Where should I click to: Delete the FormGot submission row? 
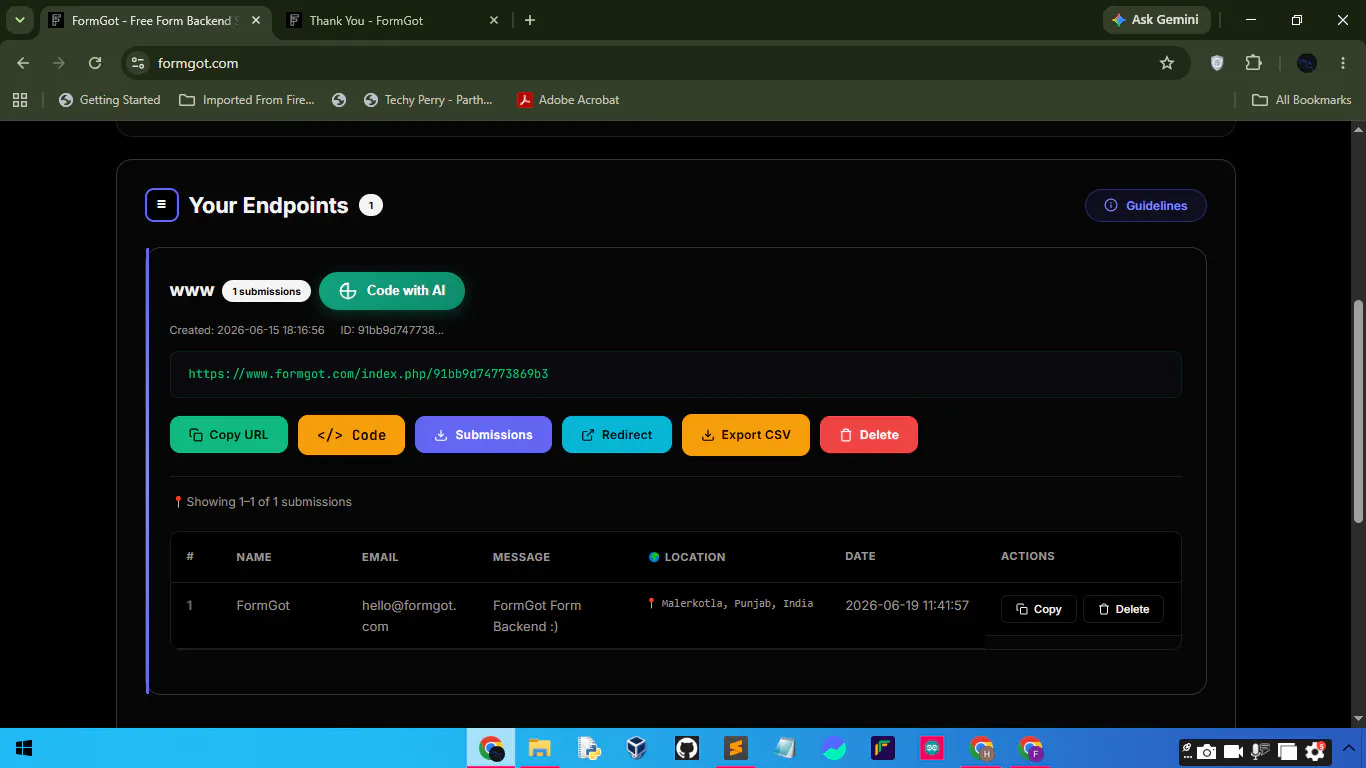pos(1123,609)
